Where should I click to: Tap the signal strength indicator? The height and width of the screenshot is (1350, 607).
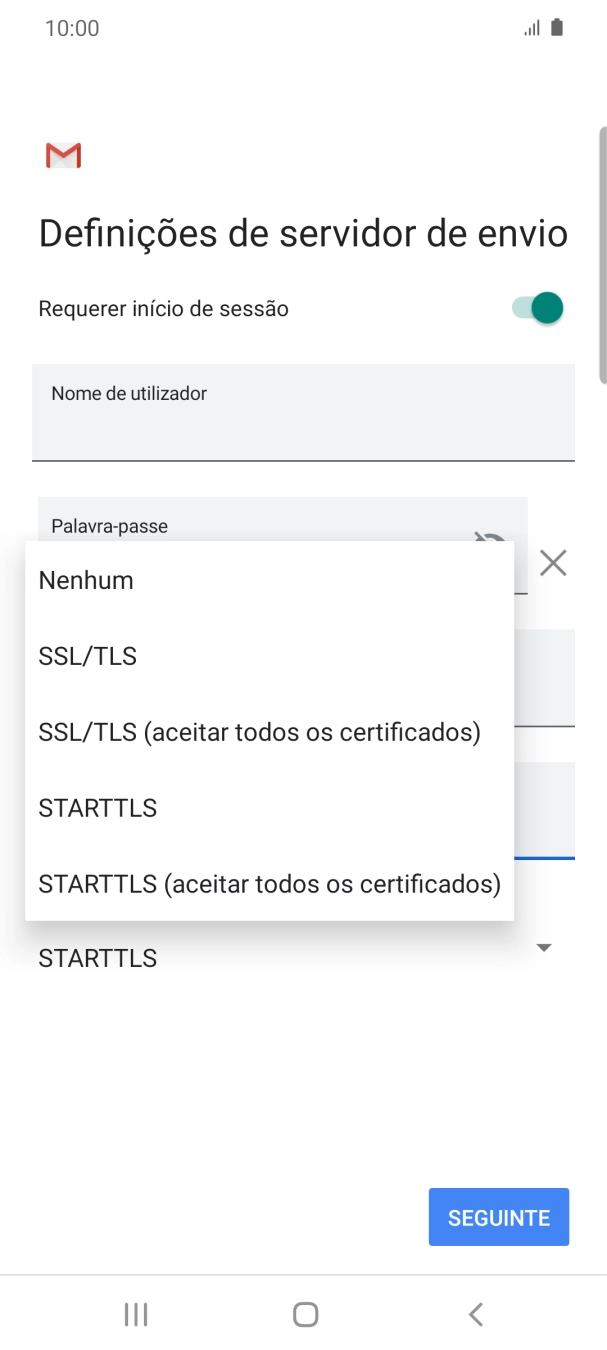coord(531,27)
